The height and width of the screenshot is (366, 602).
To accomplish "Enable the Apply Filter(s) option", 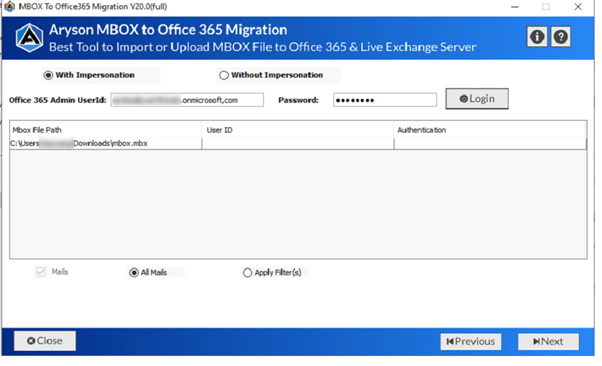I will point(247,273).
